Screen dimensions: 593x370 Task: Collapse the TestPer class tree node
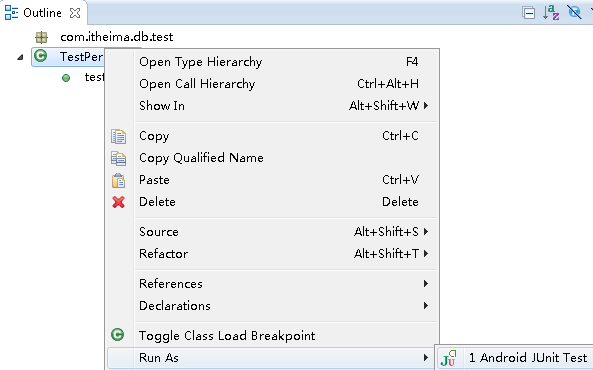20,58
